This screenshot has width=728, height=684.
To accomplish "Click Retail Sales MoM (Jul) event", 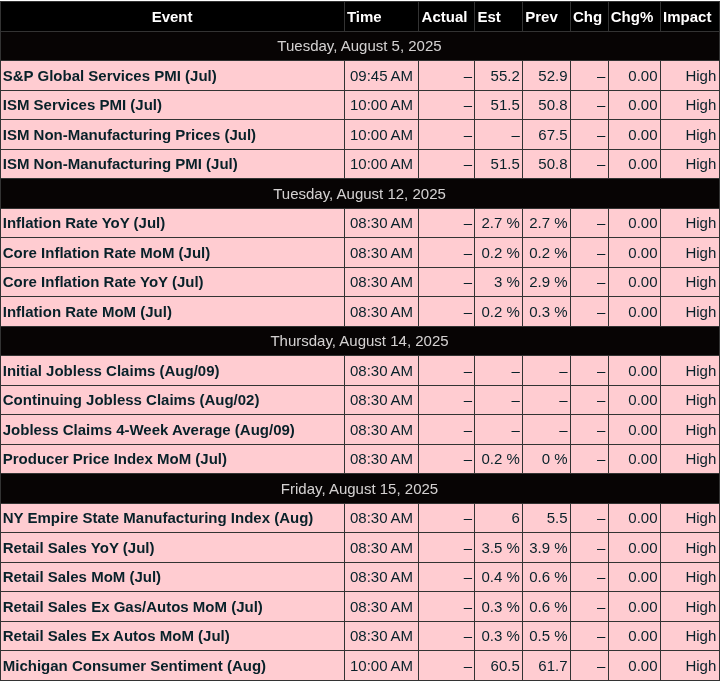I will pos(172,577).
